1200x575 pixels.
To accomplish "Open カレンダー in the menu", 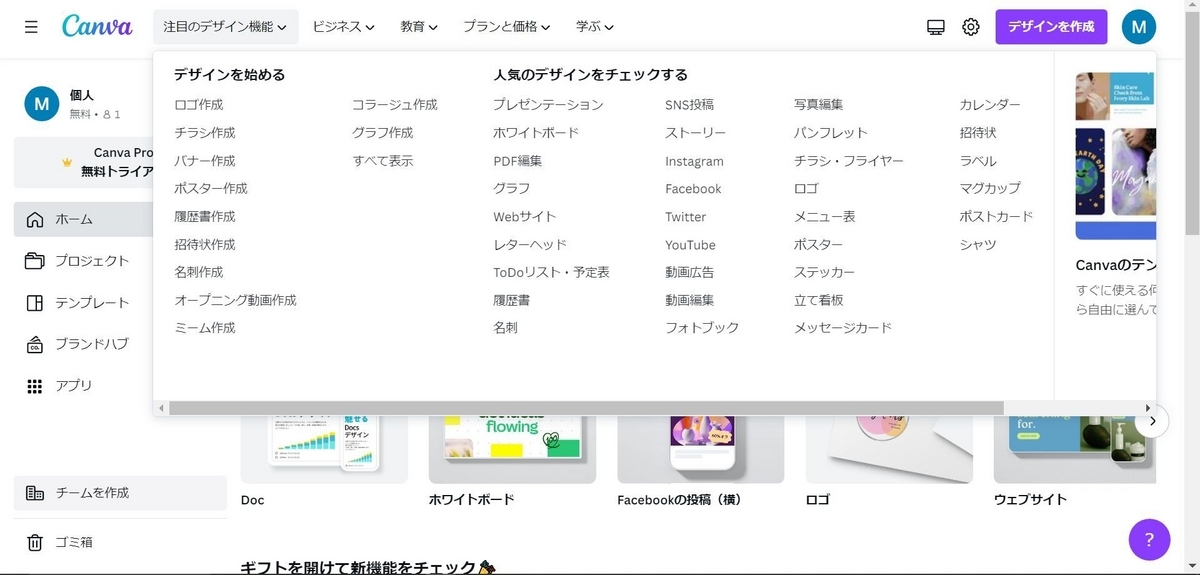I will 990,105.
